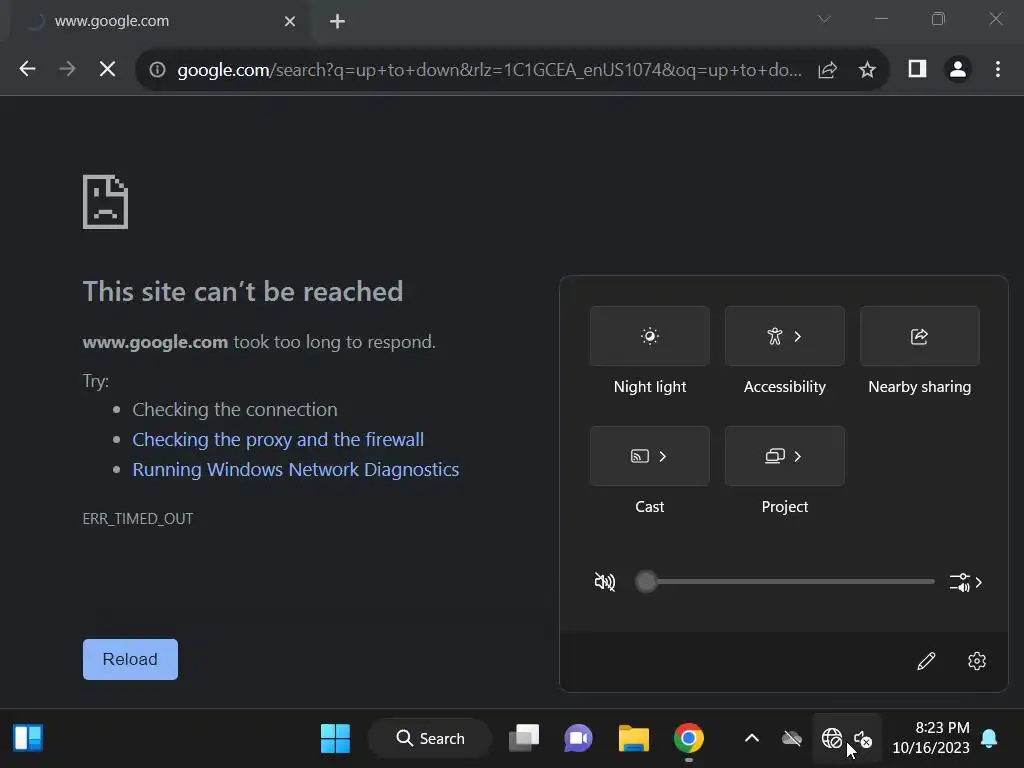Unmute the volume speaker icon
Image resolution: width=1024 pixels, height=768 pixels.
coord(605,581)
